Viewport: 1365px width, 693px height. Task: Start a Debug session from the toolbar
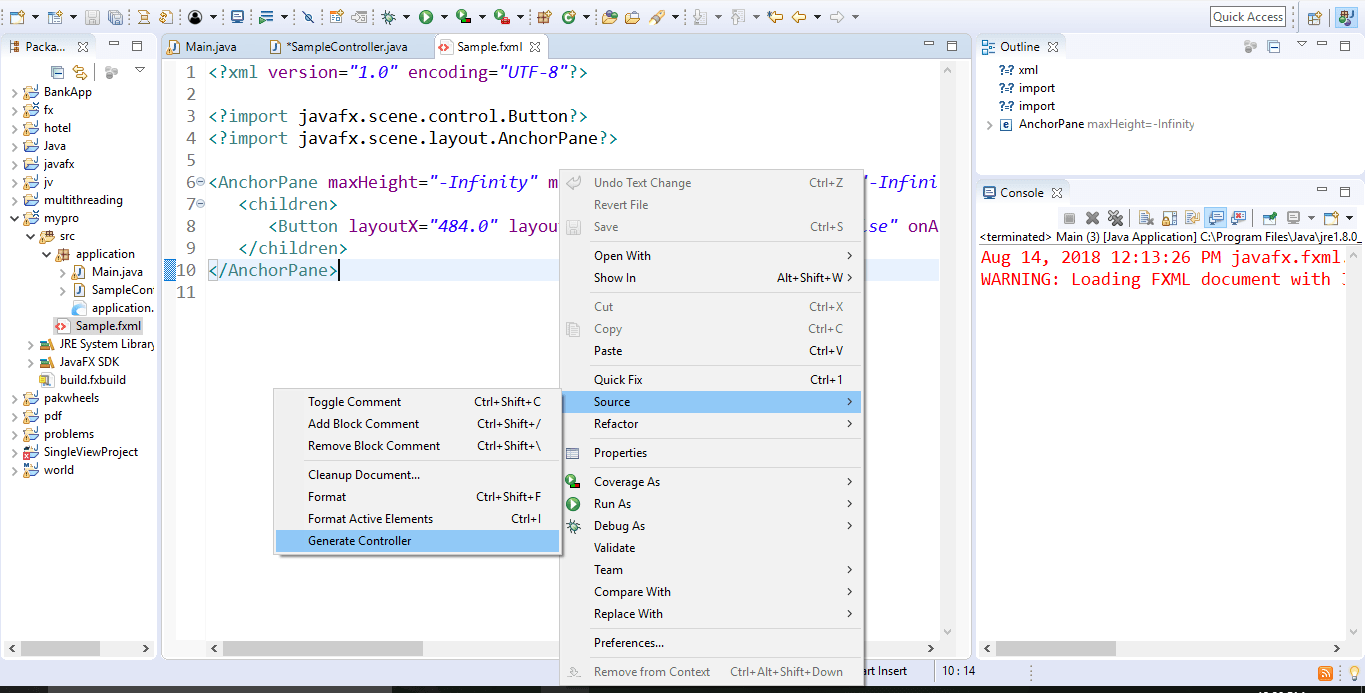click(388, 16)
